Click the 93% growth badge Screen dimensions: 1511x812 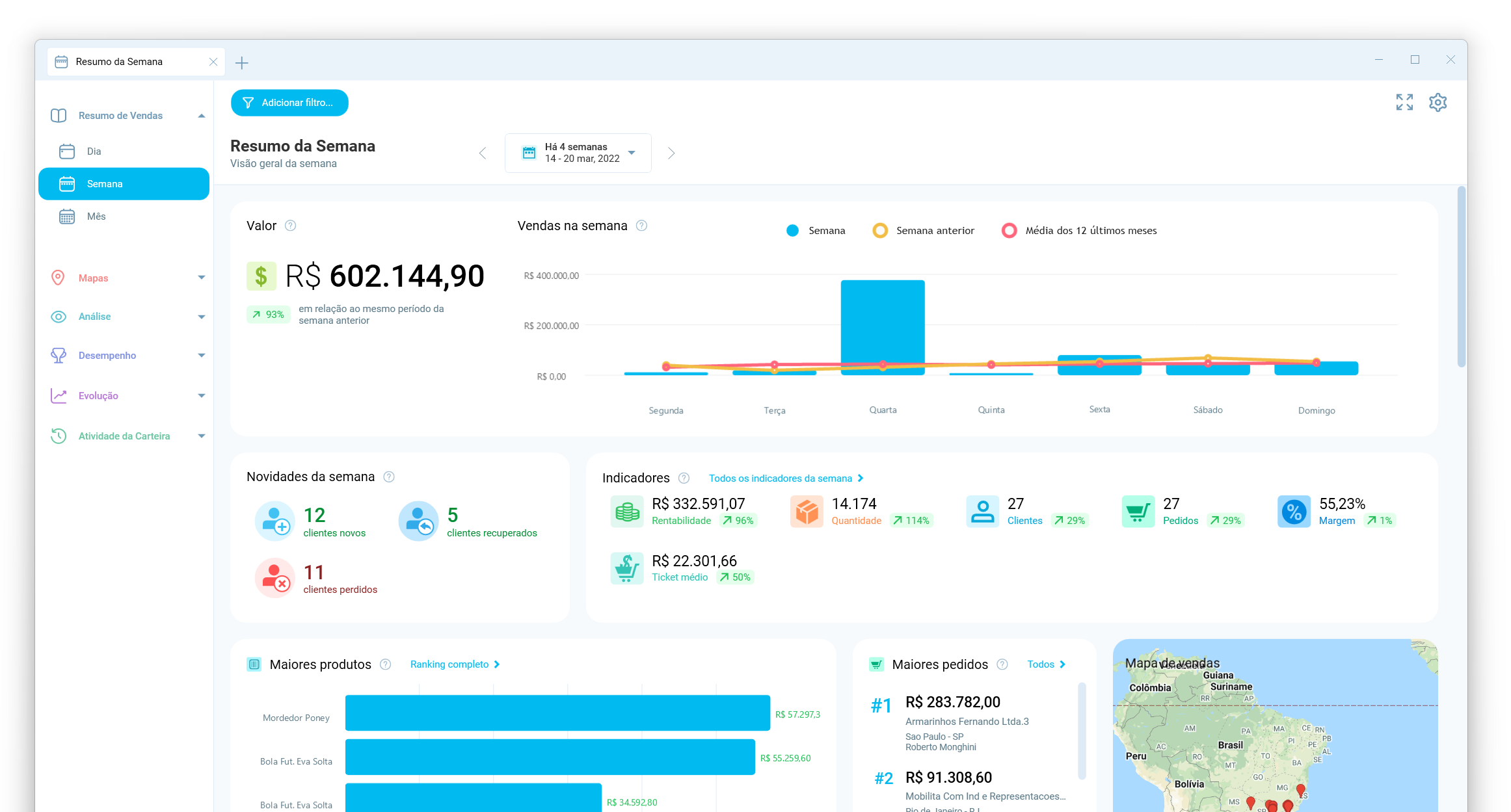click(268, 315)
